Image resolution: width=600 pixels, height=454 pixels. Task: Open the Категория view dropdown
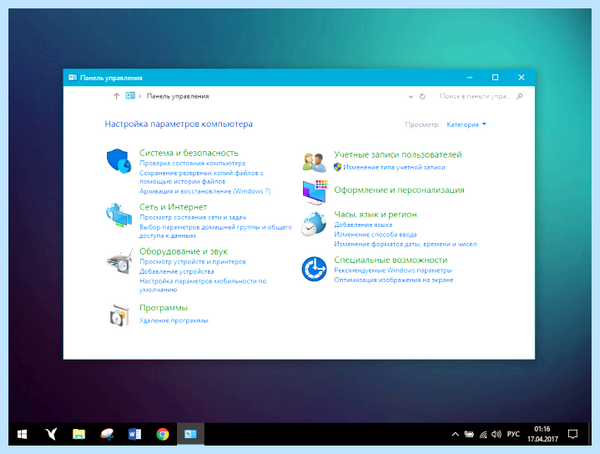[466, 124]
